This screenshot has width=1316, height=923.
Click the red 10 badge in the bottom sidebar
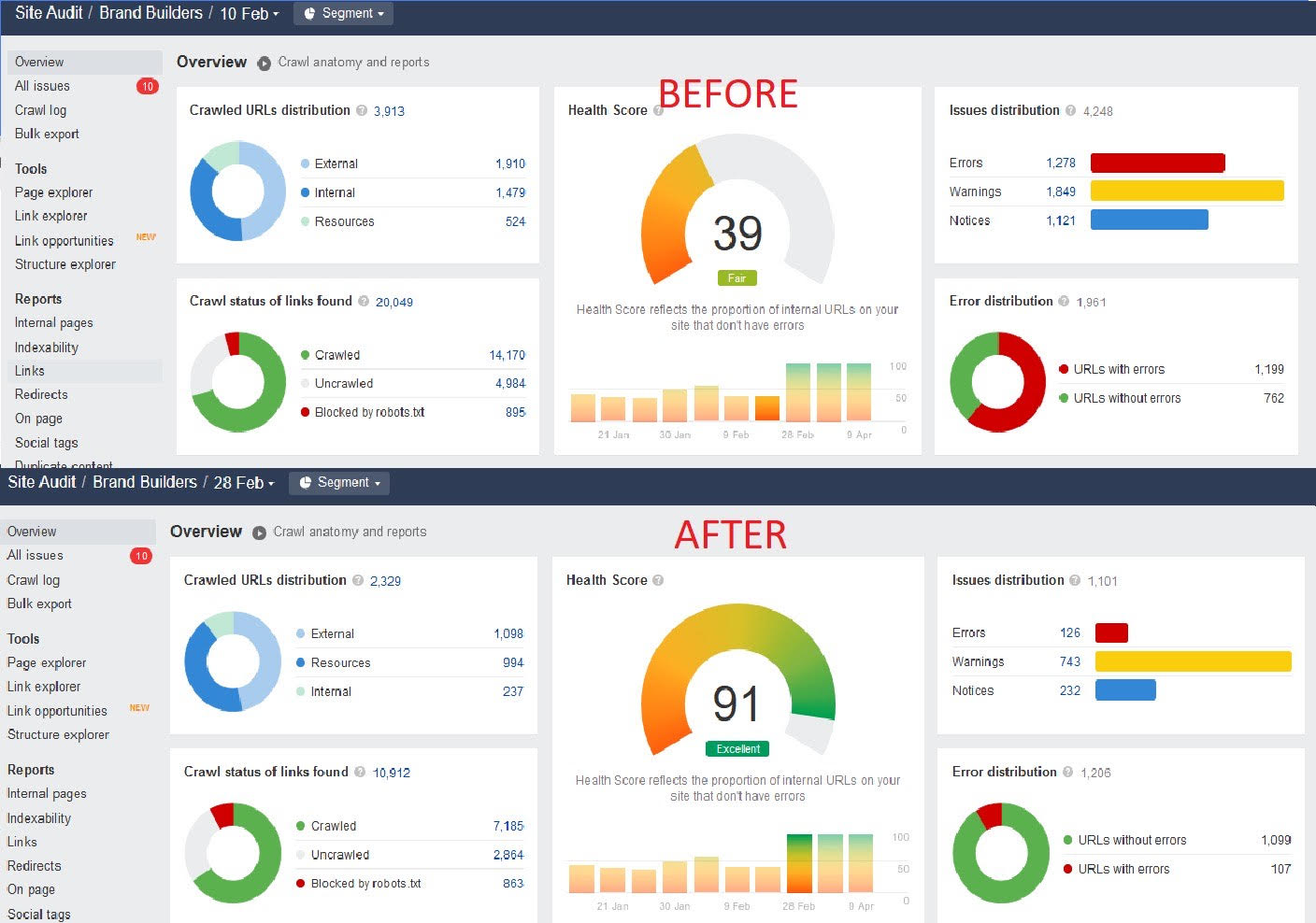tap(141, 556)
